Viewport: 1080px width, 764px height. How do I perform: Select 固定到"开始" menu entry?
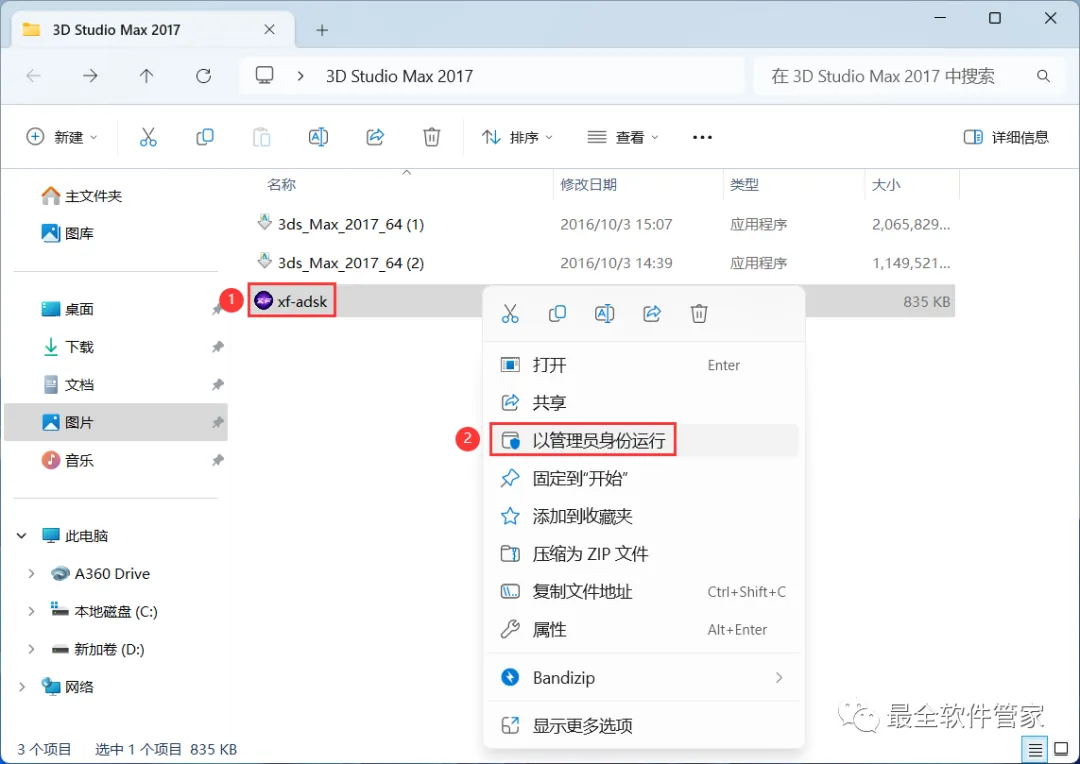[x=644, y=478]
